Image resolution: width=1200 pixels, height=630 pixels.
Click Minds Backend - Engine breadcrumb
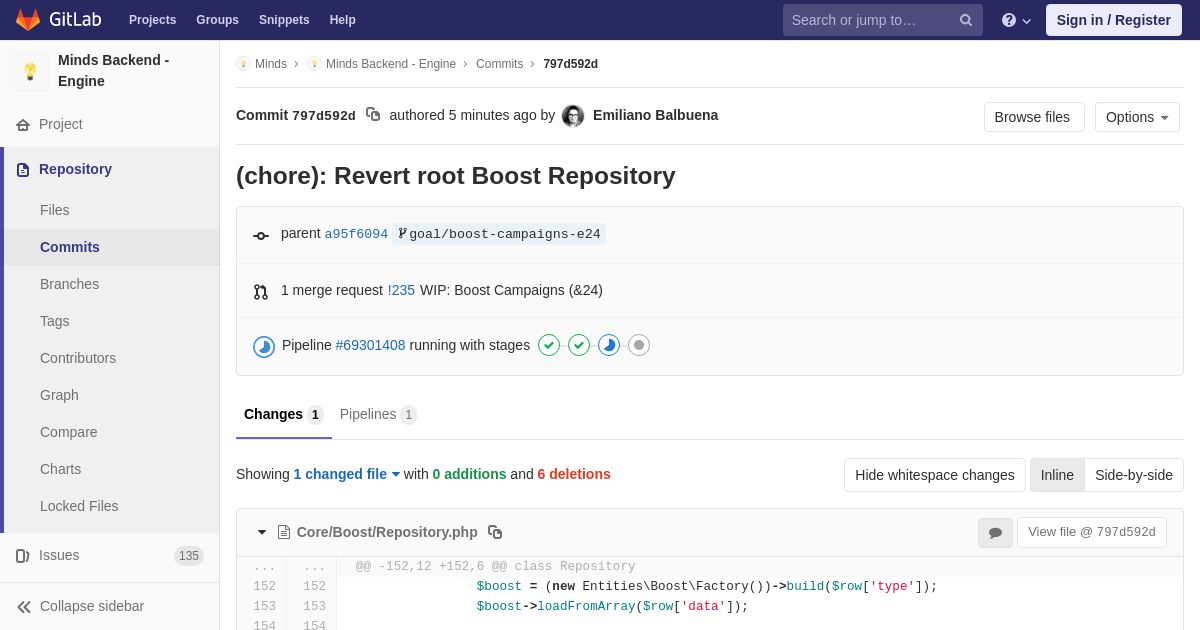(391, 64)
